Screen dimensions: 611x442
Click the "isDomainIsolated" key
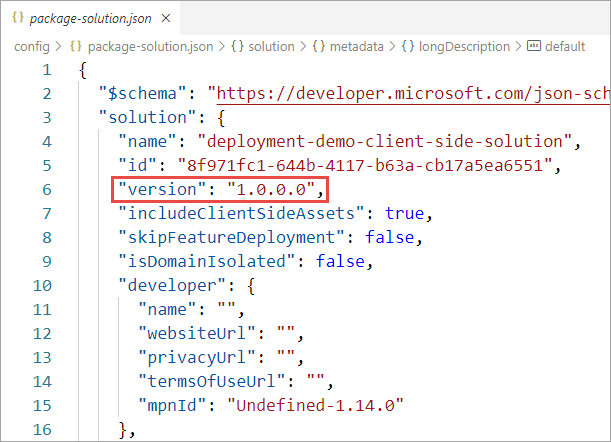click(207, 262)
